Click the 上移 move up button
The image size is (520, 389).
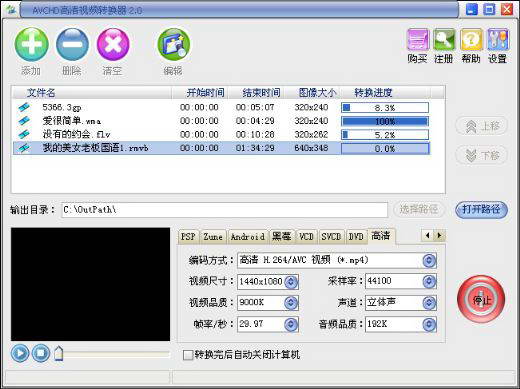pos(481,126)
